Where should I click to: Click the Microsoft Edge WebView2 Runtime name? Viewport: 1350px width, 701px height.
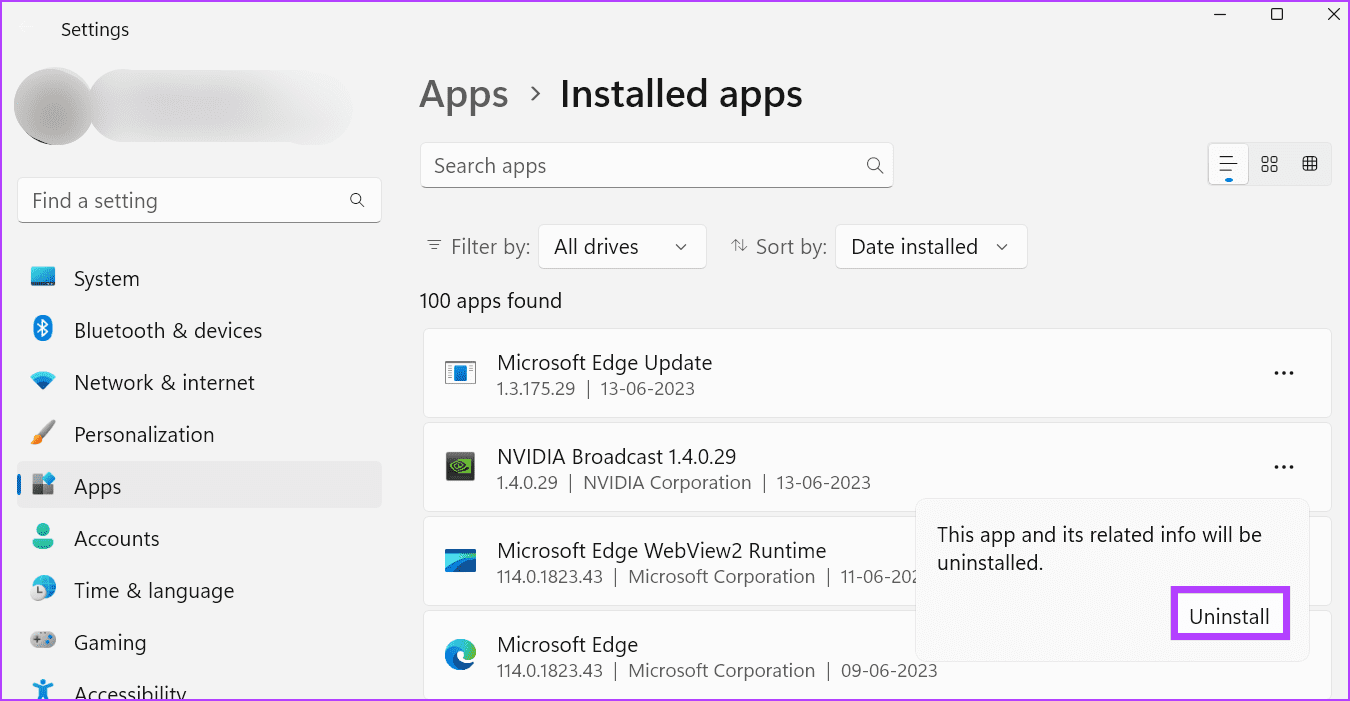pos(661,551)
